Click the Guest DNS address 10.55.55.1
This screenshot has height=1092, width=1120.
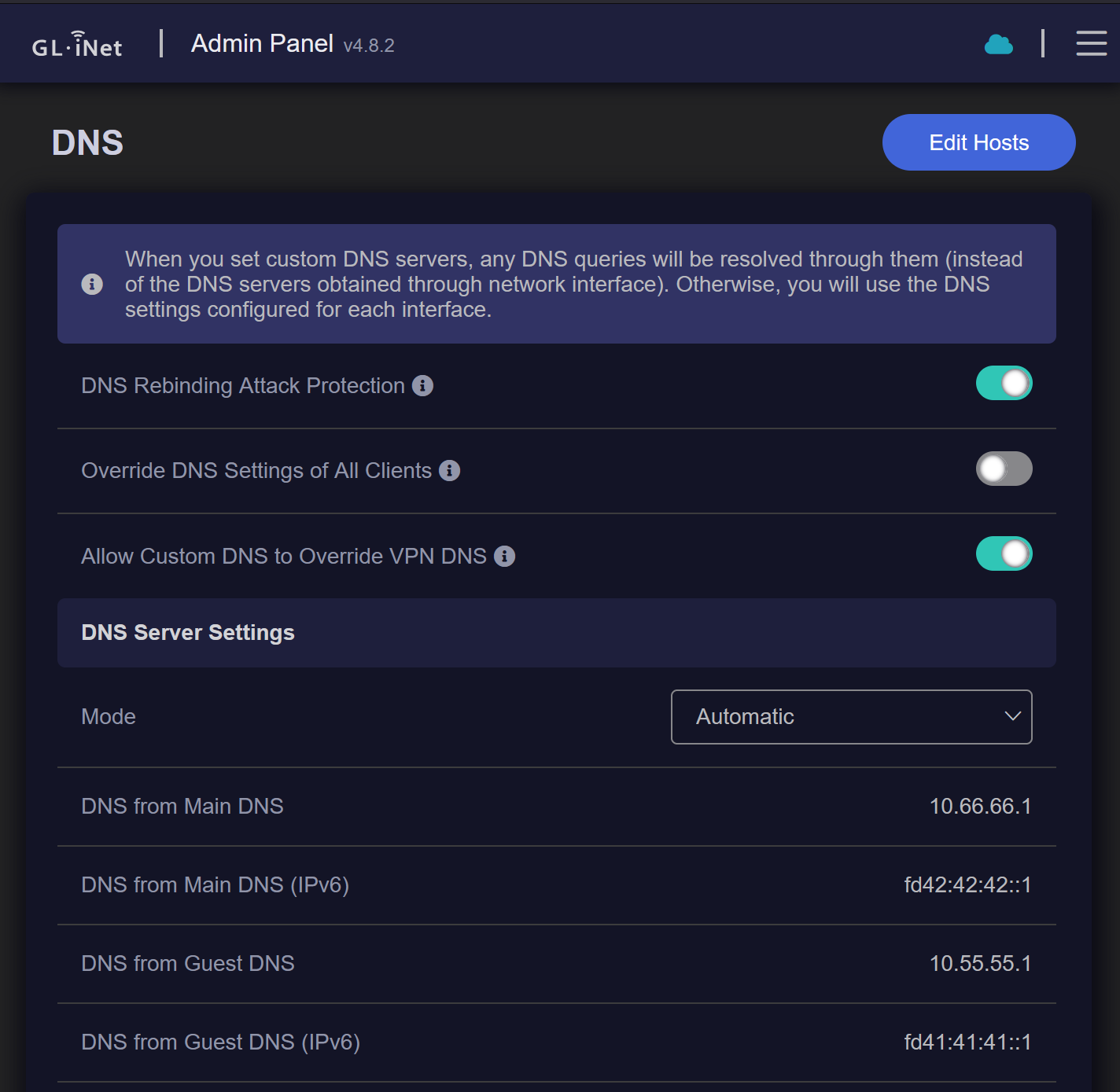coord(980,964)
